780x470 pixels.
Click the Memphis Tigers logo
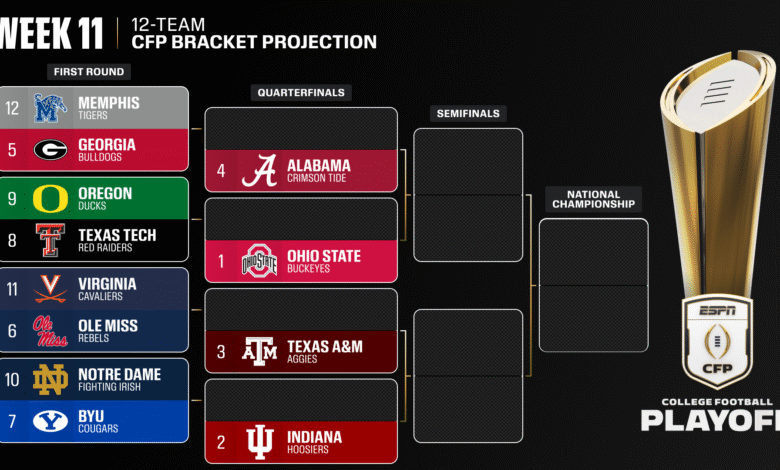tap(50, 108)
